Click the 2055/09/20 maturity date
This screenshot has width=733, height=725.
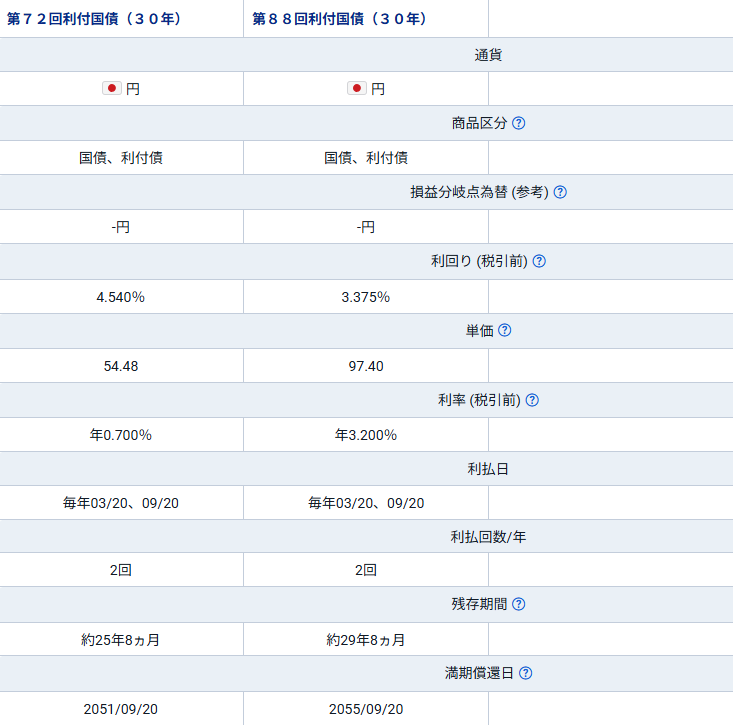pos(366,709)
